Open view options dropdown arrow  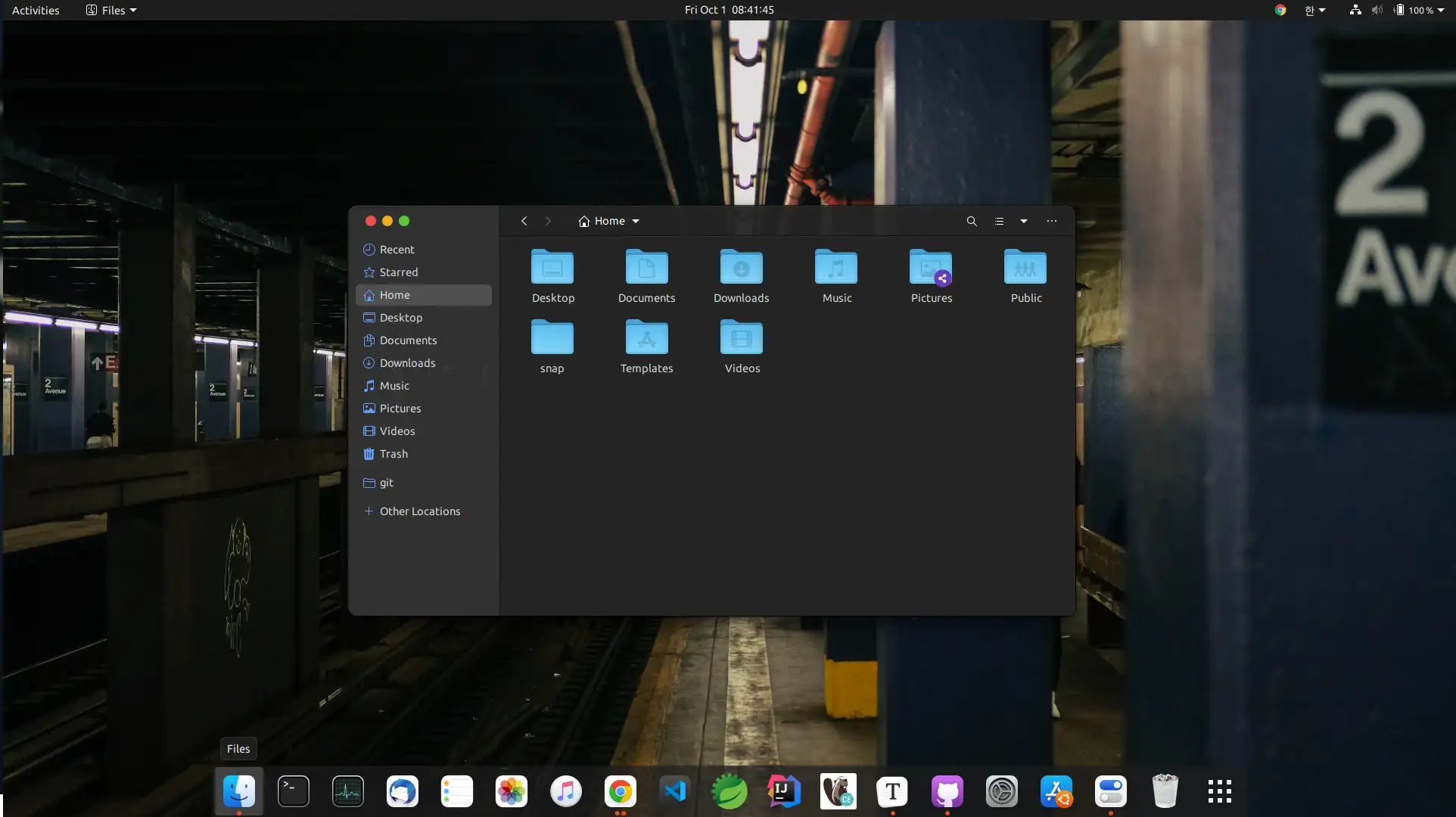[x=1024, y=221]
